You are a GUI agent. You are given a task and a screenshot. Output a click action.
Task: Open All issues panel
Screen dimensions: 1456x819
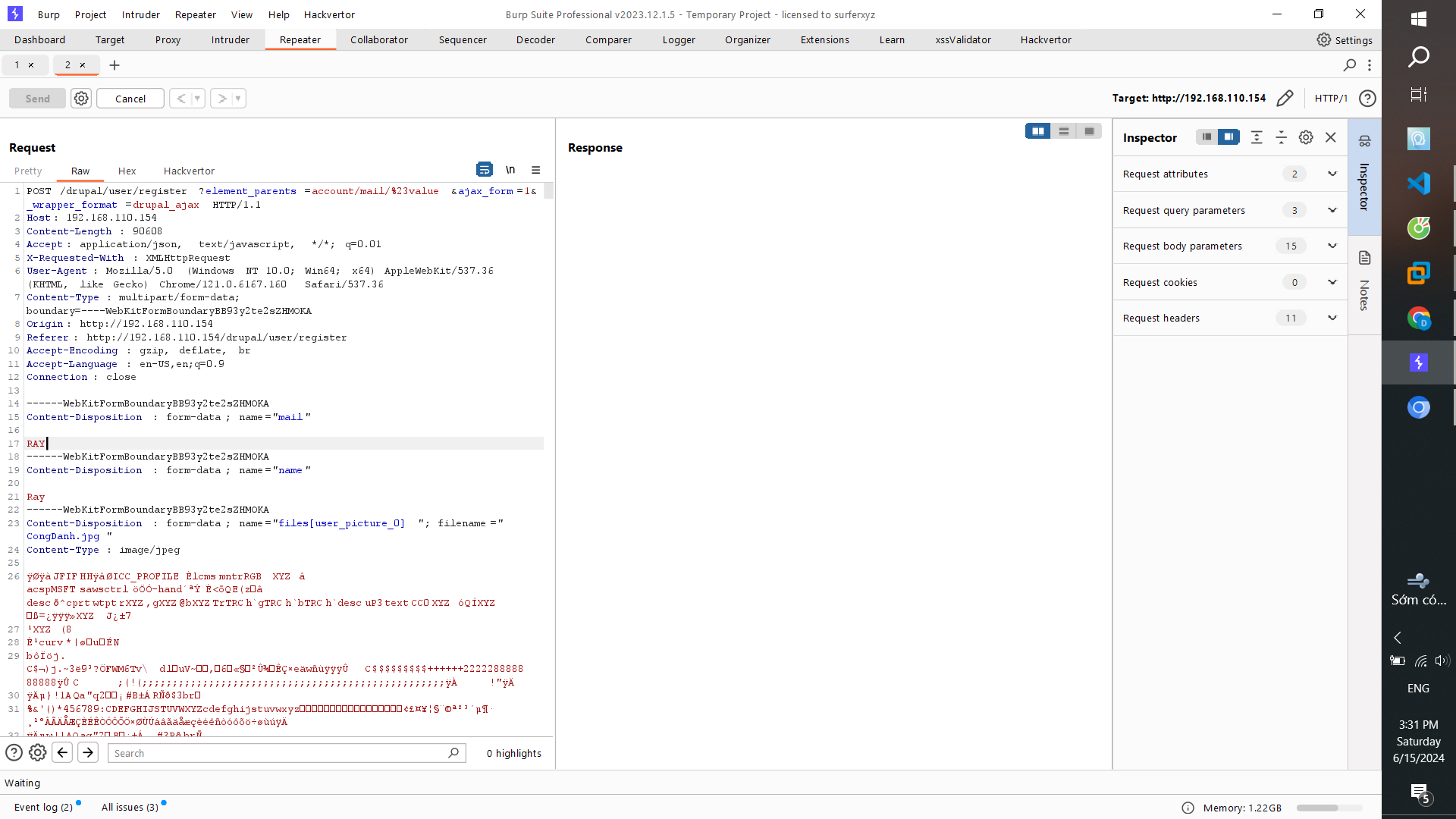tap(130, 808)
